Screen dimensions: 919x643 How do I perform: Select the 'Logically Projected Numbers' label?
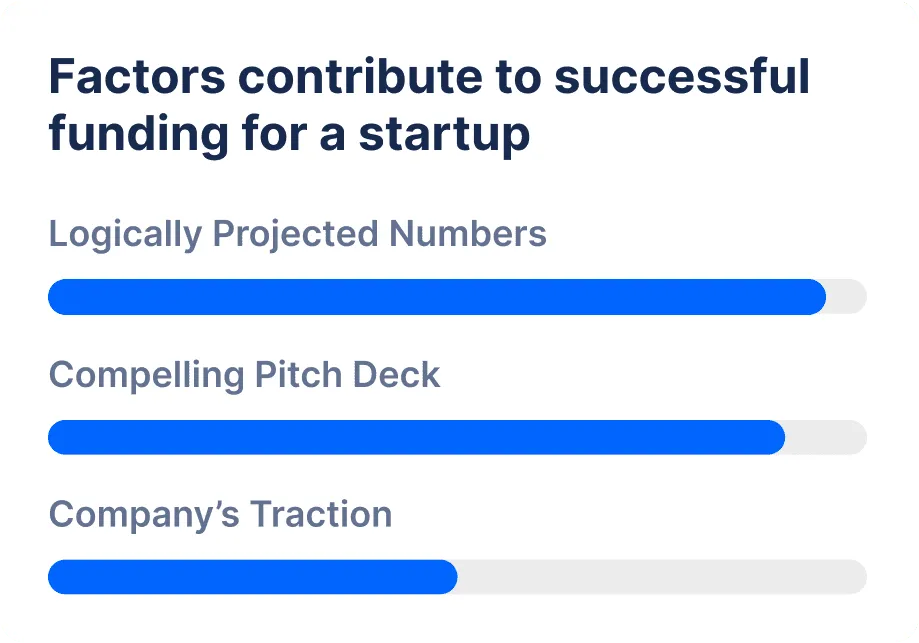[x=297, y=234]
